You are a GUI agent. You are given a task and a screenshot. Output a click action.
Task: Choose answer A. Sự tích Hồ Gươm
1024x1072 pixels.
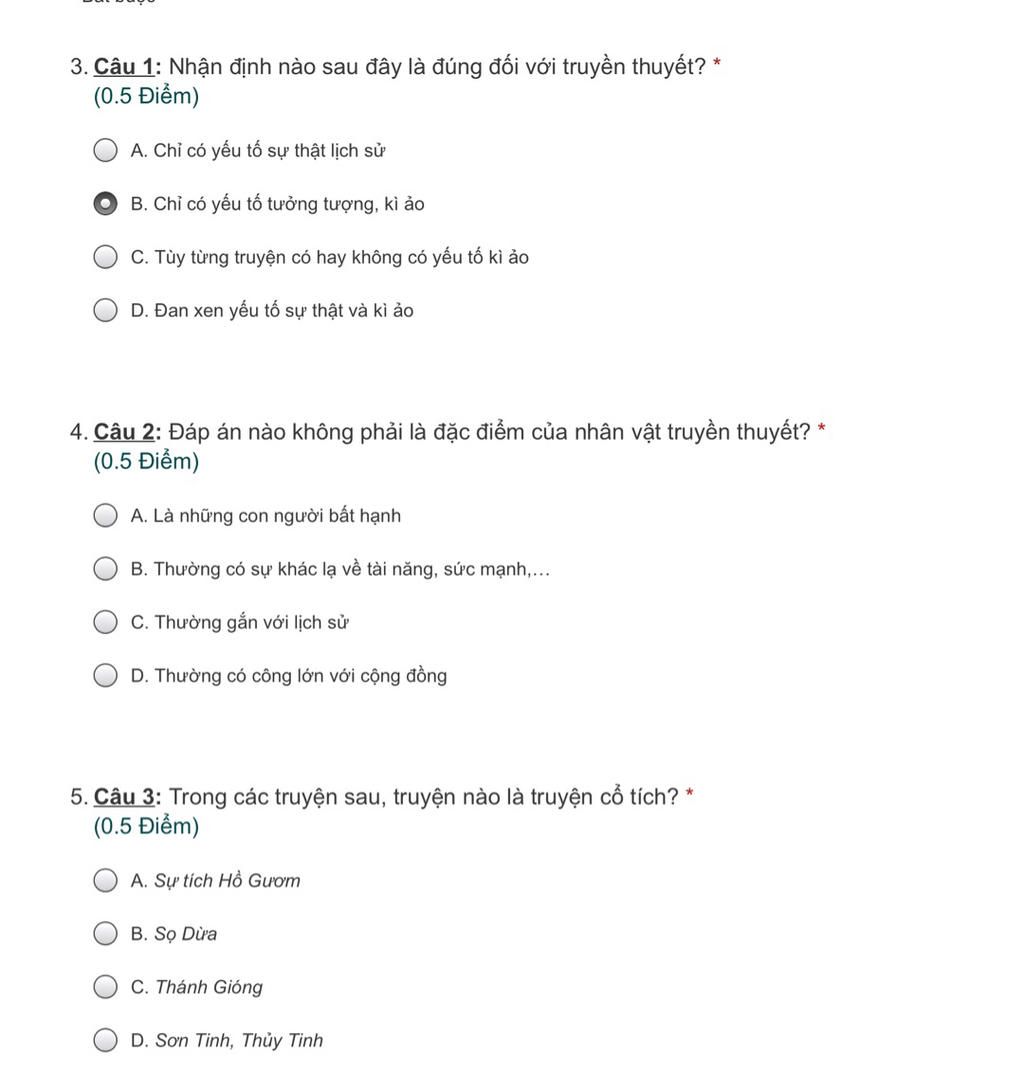click(105, 881)
